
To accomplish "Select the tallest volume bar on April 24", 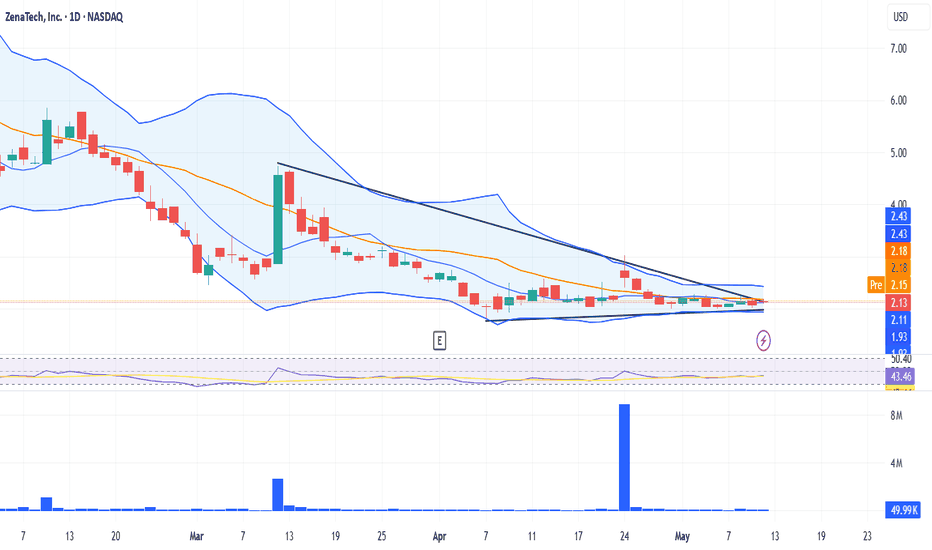I will pyautogui.click(x=624, y=457).
